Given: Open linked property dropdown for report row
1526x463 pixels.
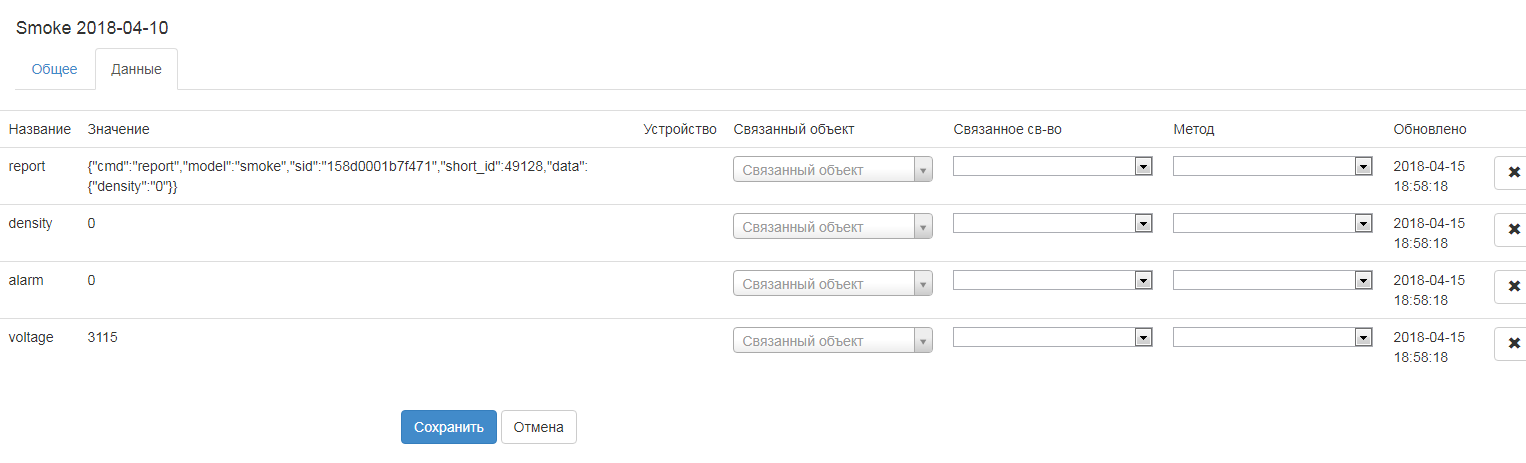Looking at the screenshot, I should pos(1052,167).
